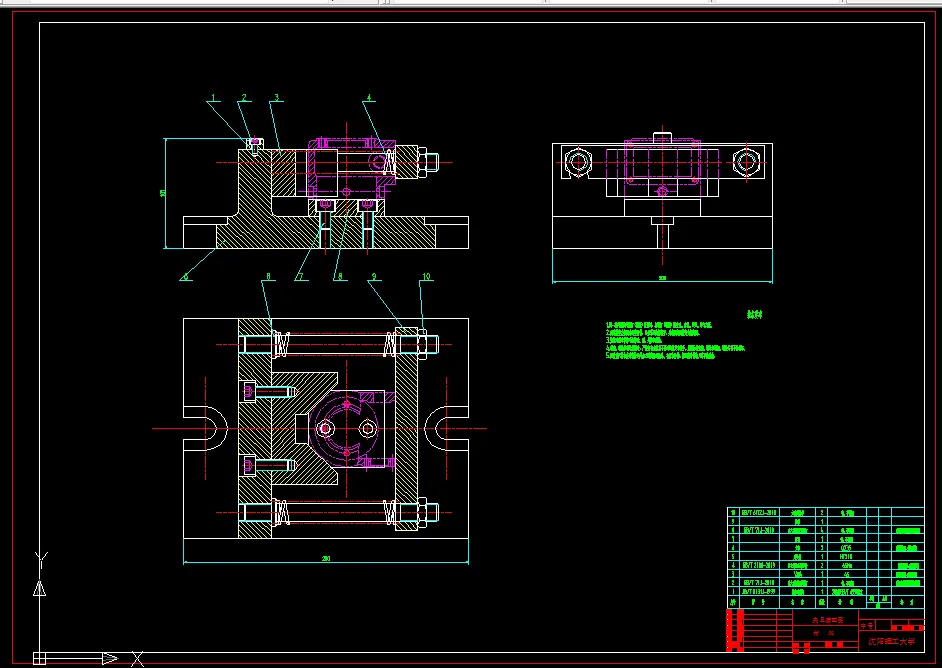Select part balloon number 1 in front view

[213, 99]
